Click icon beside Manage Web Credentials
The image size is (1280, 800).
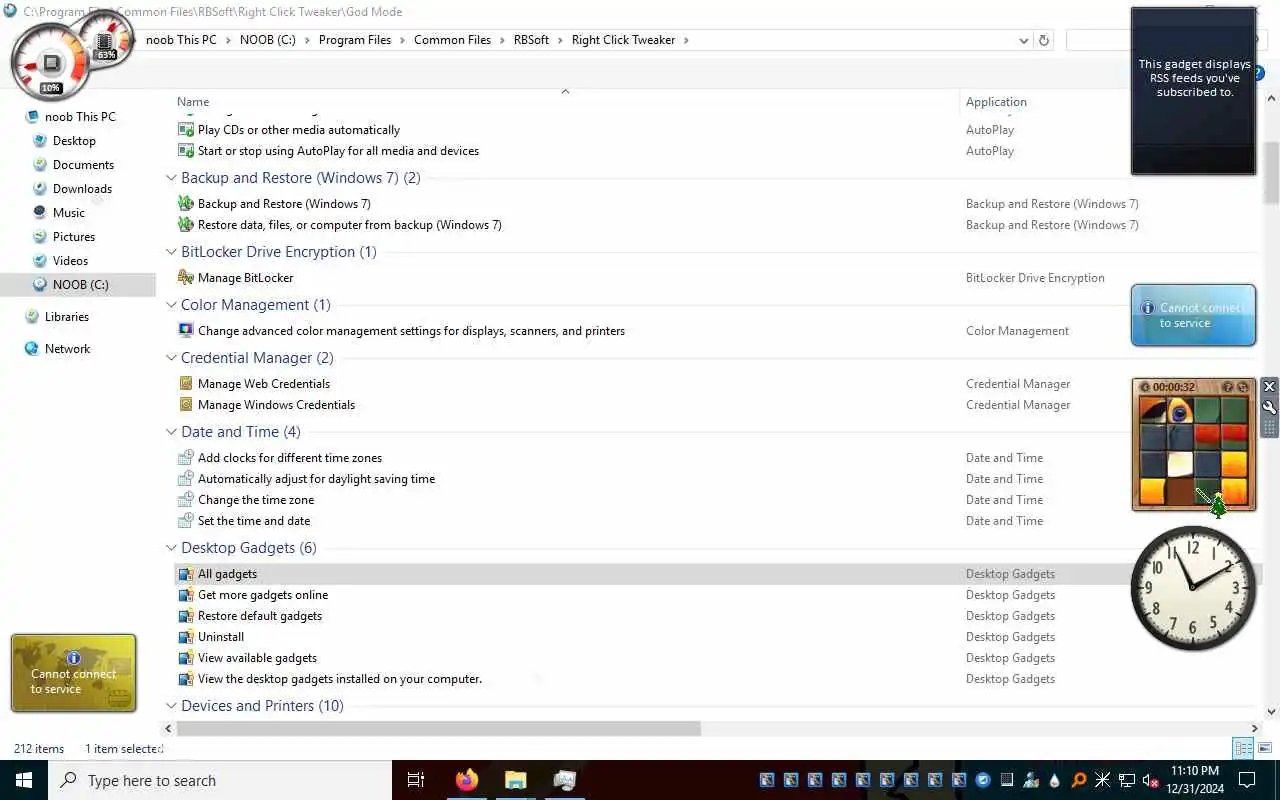pos(186,384)
